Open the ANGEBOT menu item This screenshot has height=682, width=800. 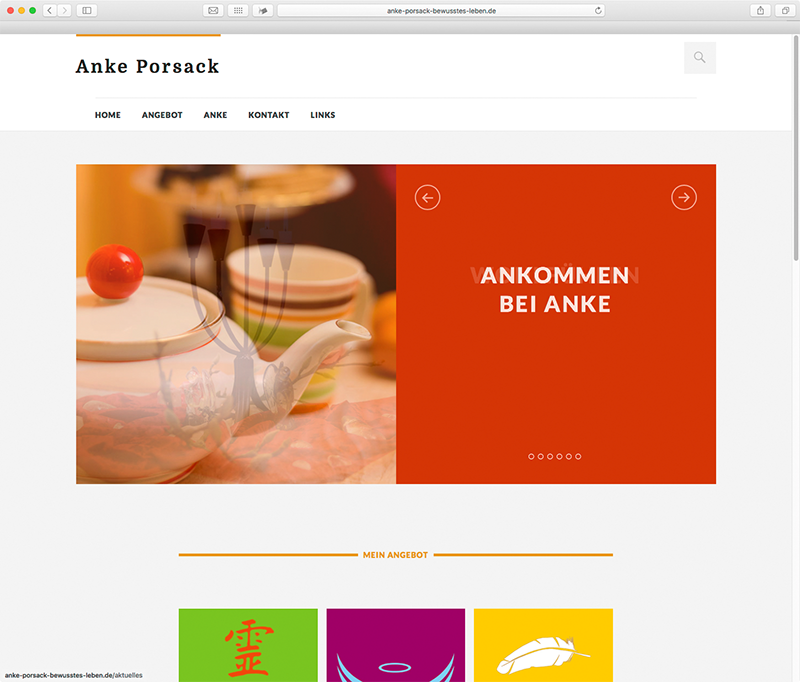(162, 115)
